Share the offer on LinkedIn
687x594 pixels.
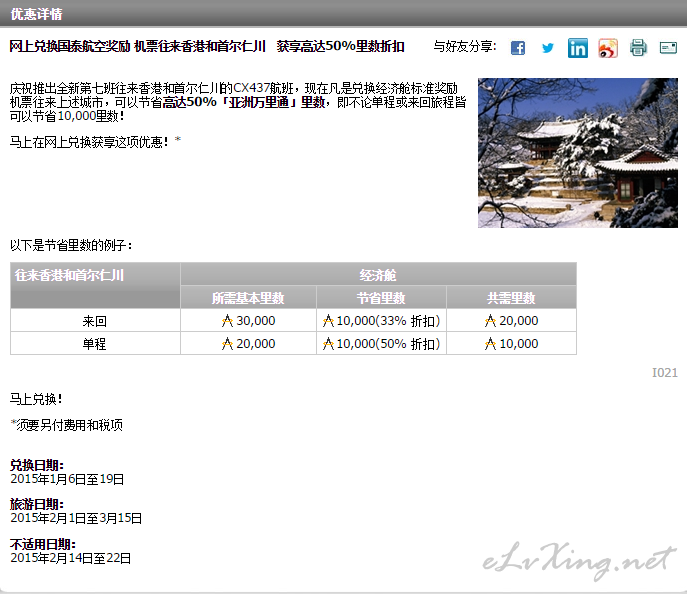coord(578,48)
